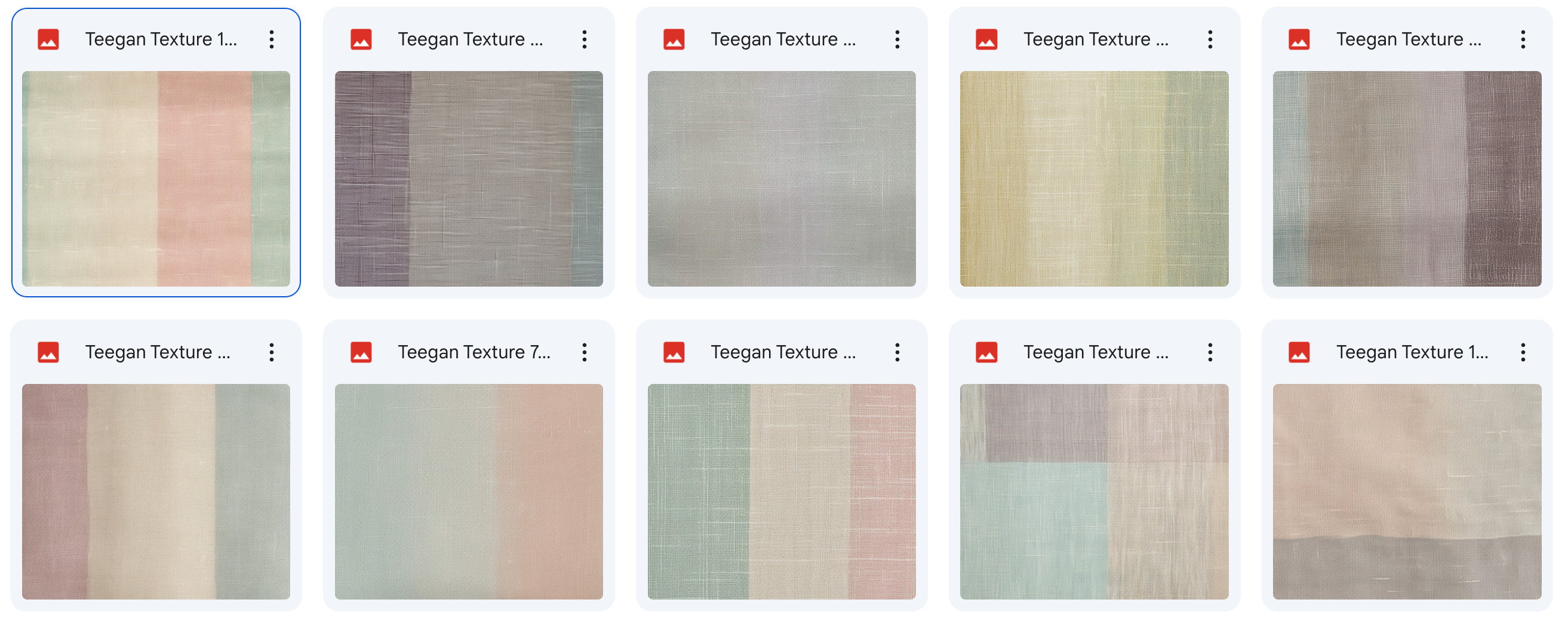
Task: Open more actions for selected cream-pink striped file
Action: coord(272,39)
